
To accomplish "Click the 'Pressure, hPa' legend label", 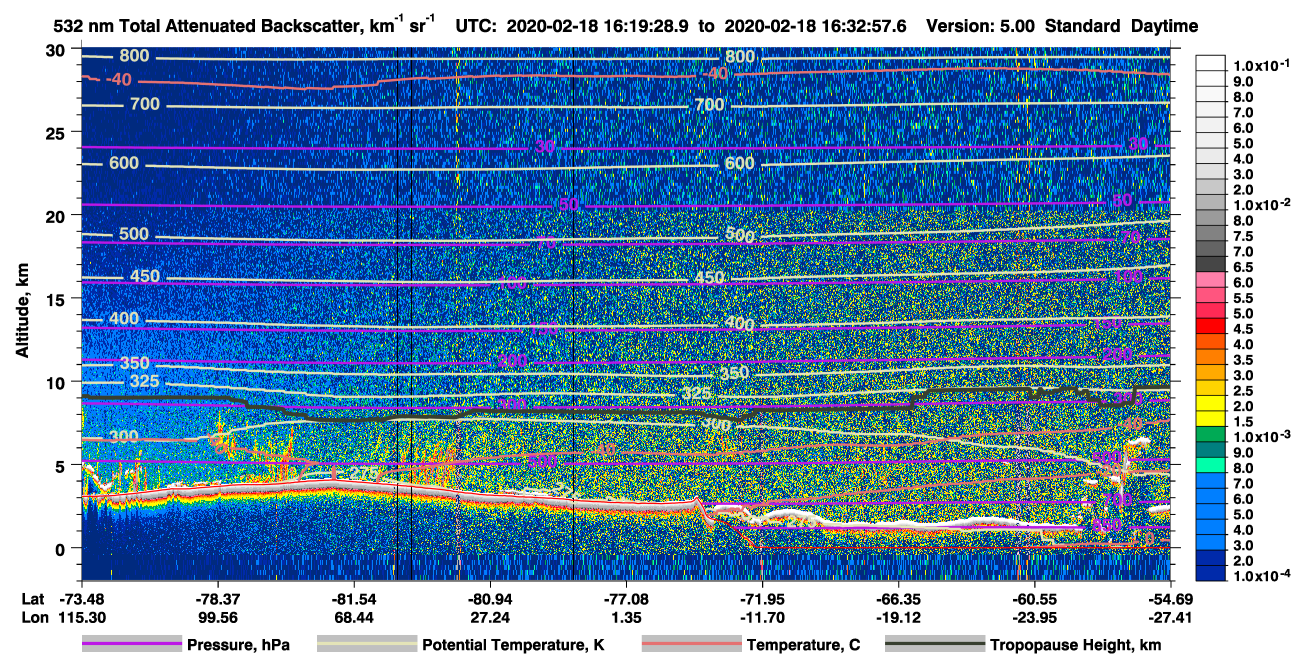I will [x=238, y=645].
